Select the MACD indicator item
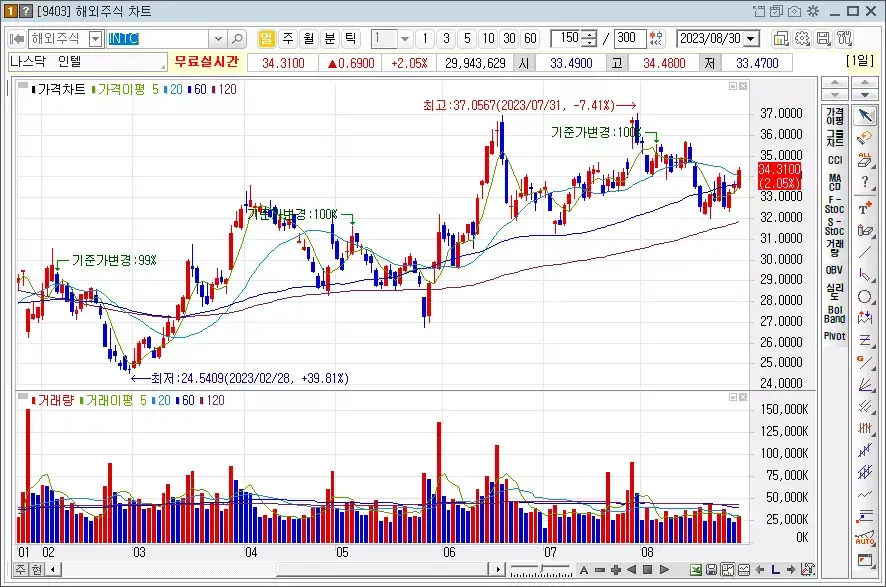The image size is (886, 587). 835,182
